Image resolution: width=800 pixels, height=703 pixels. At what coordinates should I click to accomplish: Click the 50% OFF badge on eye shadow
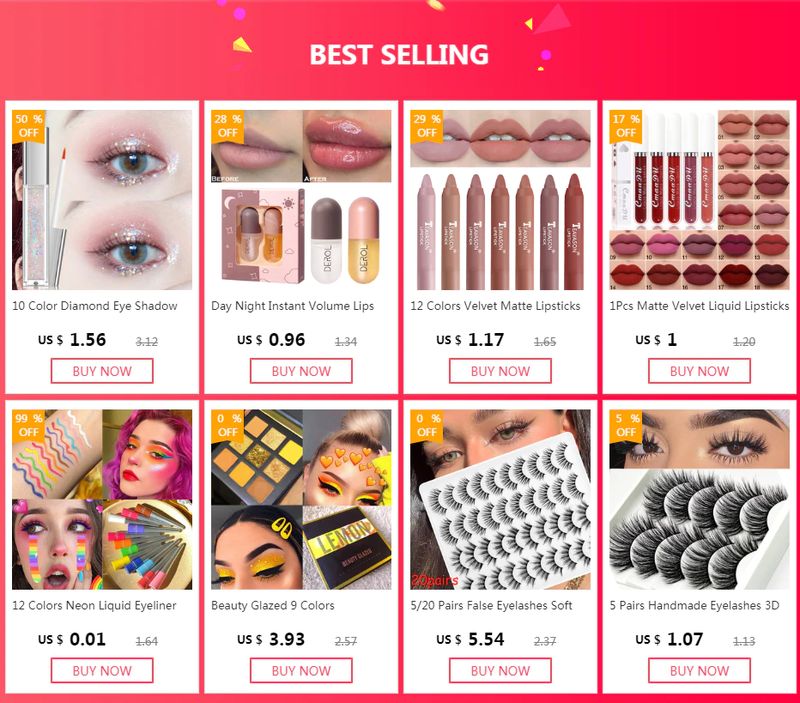29,126
